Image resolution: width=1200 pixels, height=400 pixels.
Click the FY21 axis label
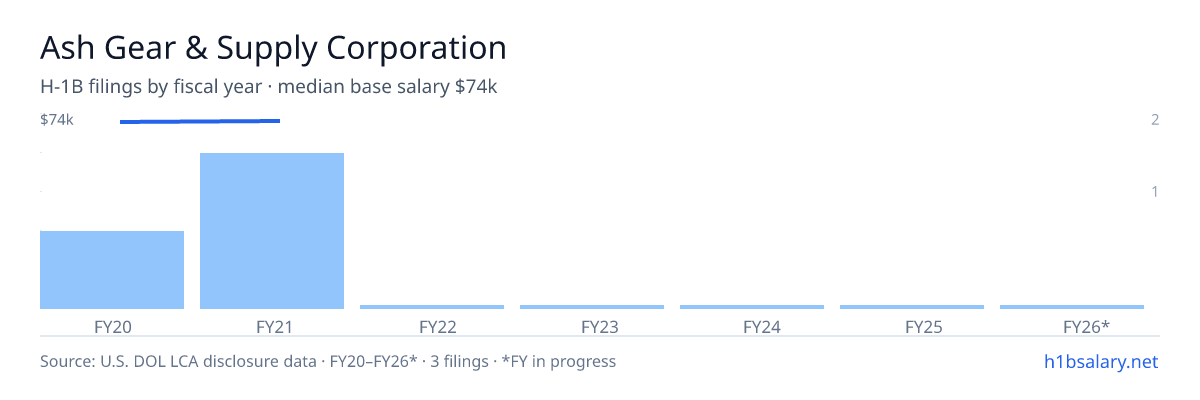(x=272, y=326)
